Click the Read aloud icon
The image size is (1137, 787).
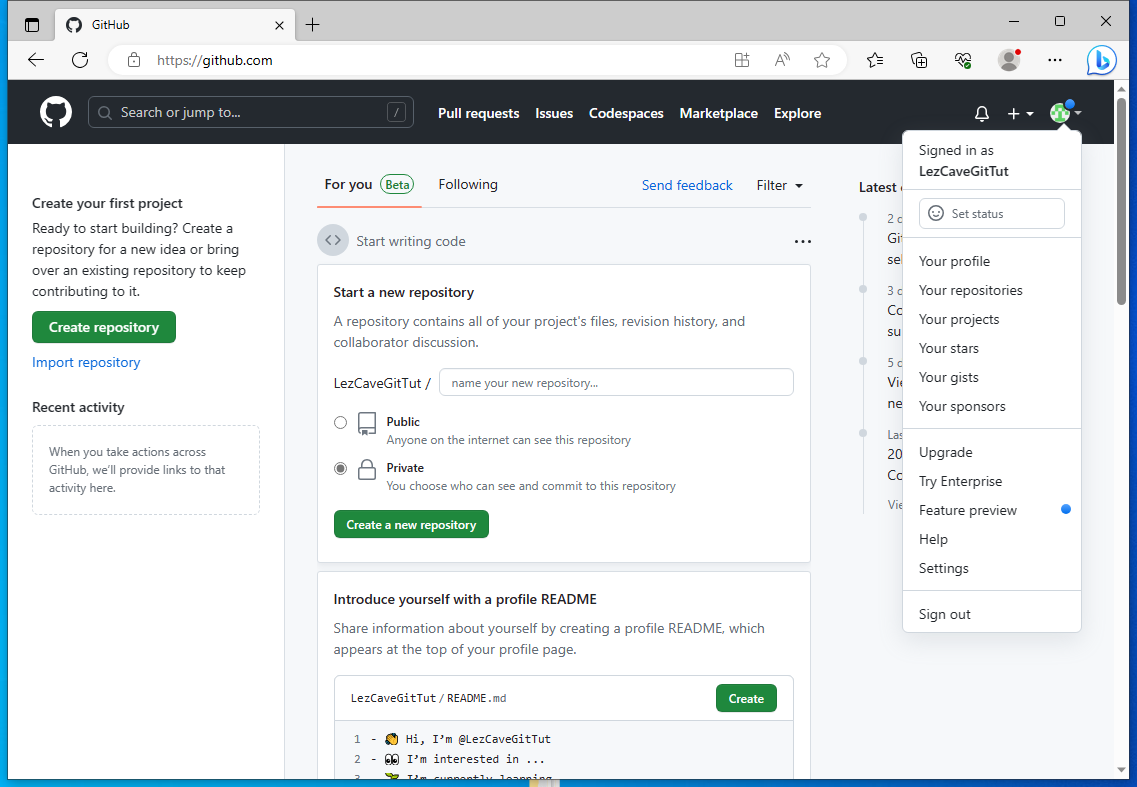tap(782, 60)
